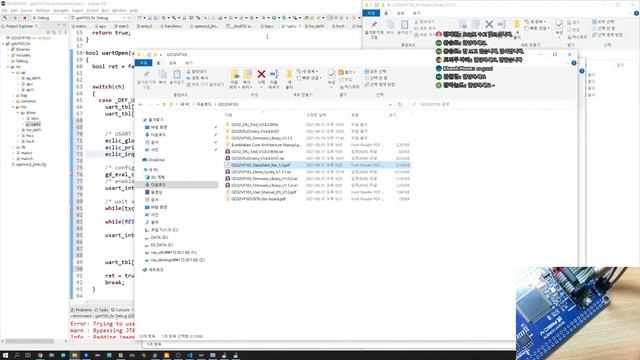The width and height of the screenshot is (640, 360).
Task: Click the Paste icon in front Explorer ribbon
Action: click(177, 75)
